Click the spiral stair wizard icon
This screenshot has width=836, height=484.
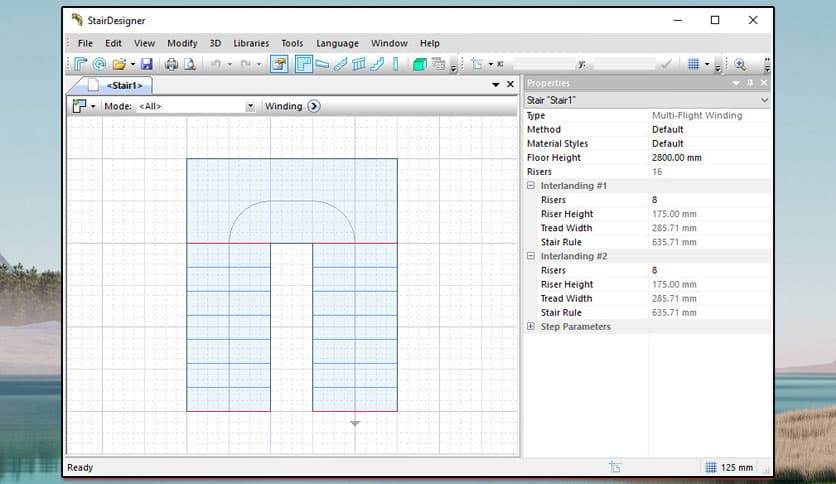point(99,64)
